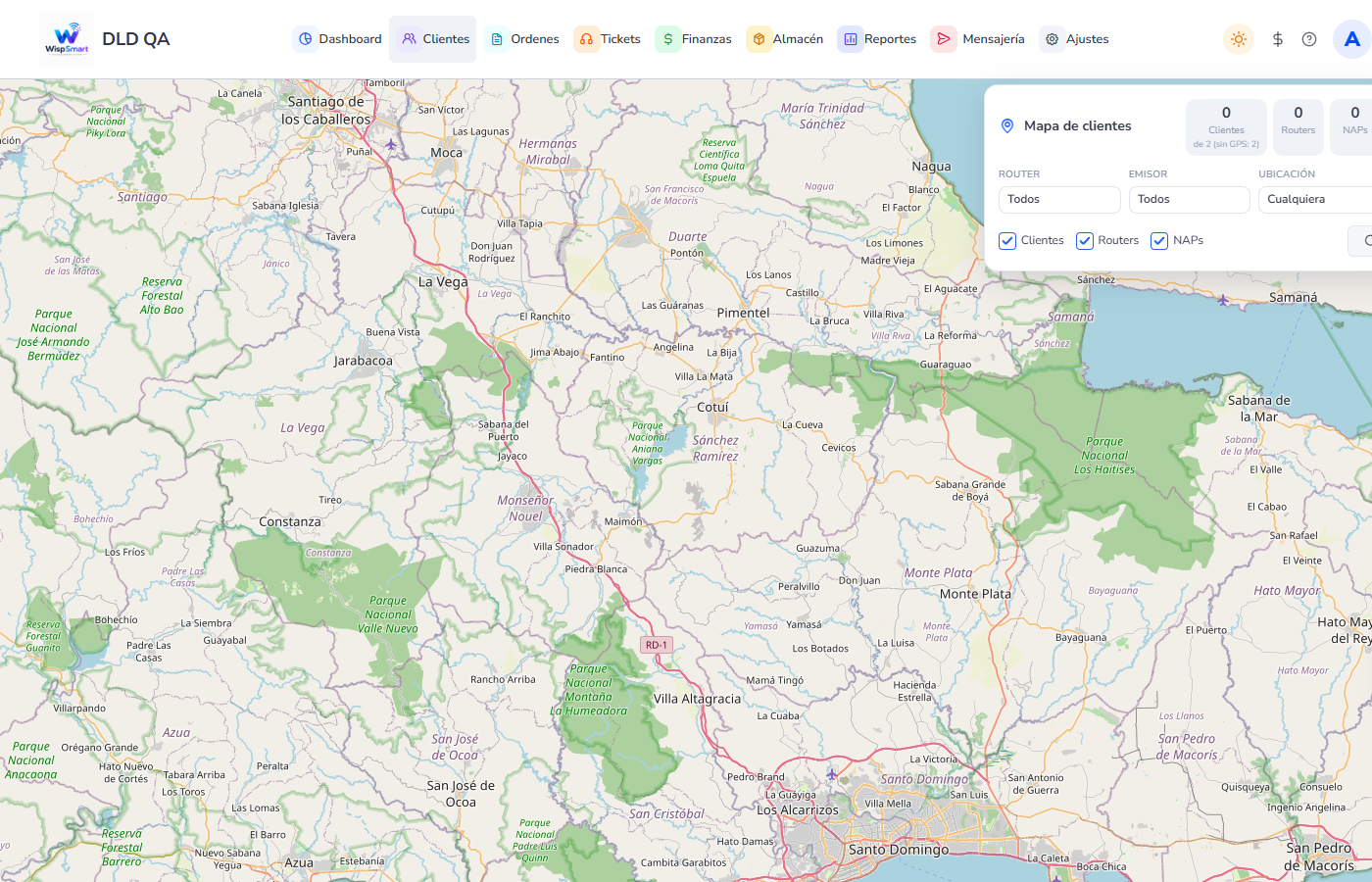This screenshot has width=1372, height=882.
Task: Open the Almacén section
Action: click(786, 39)
